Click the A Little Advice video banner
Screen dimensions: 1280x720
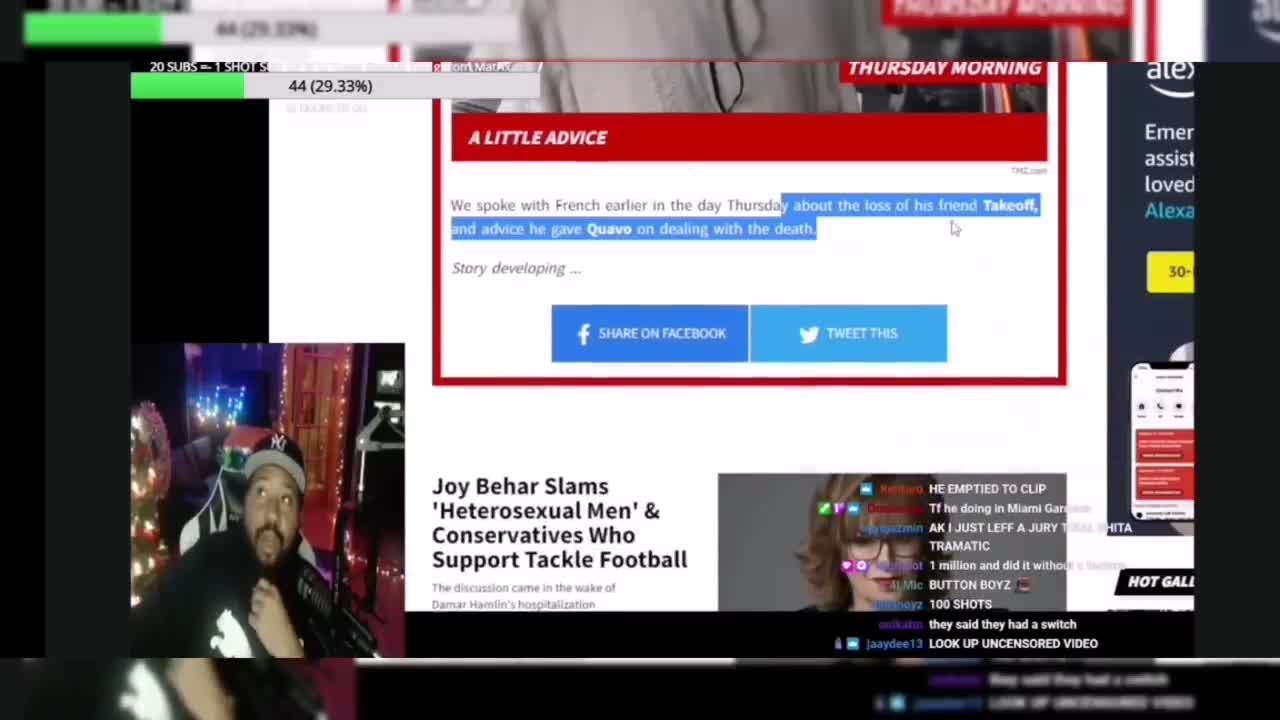(x=749, y=137)
